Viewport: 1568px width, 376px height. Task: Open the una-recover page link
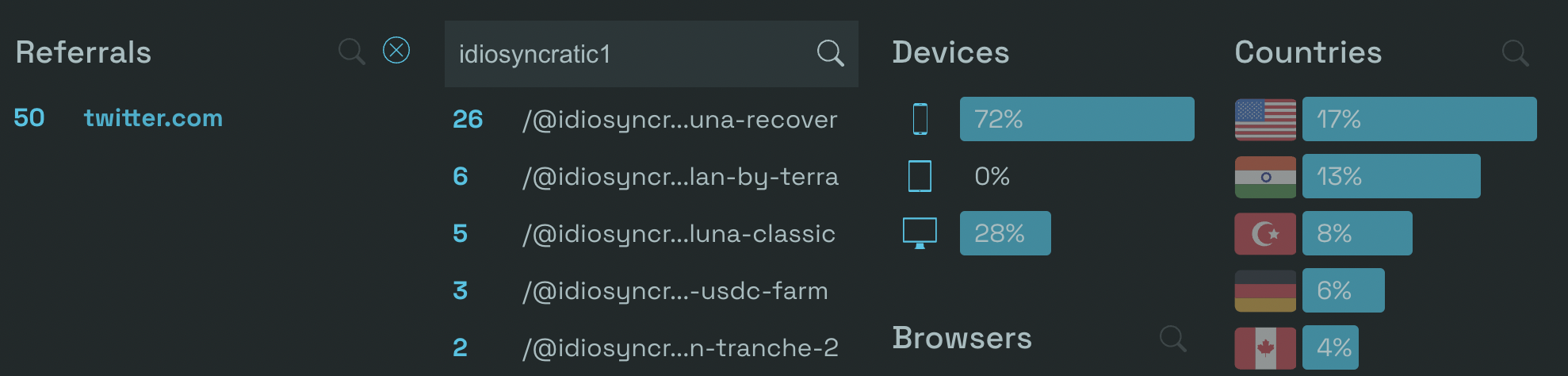point(680,120)
